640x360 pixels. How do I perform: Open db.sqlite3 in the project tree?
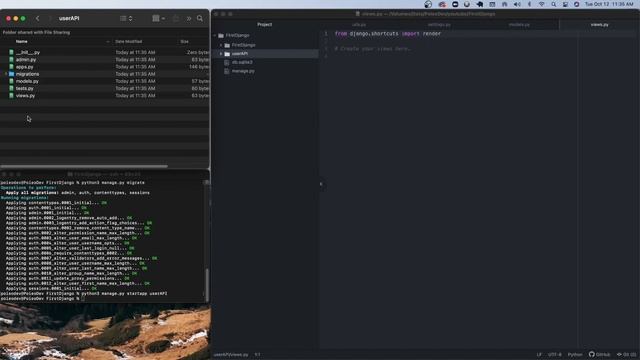click(242, 62)
